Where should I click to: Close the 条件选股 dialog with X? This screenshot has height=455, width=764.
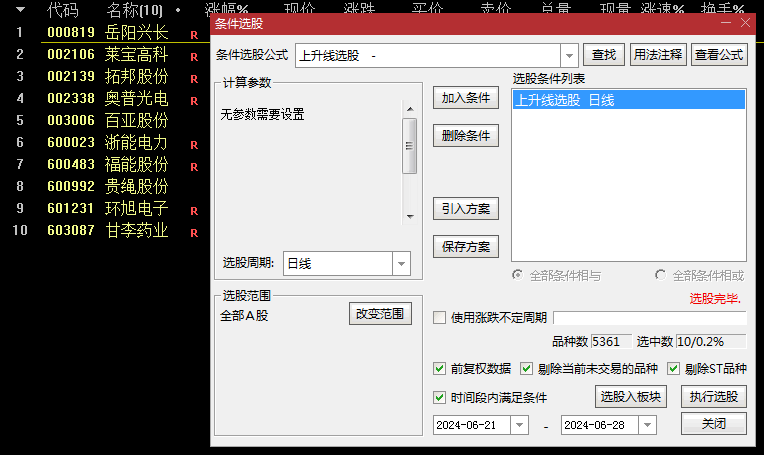[745, 22]
